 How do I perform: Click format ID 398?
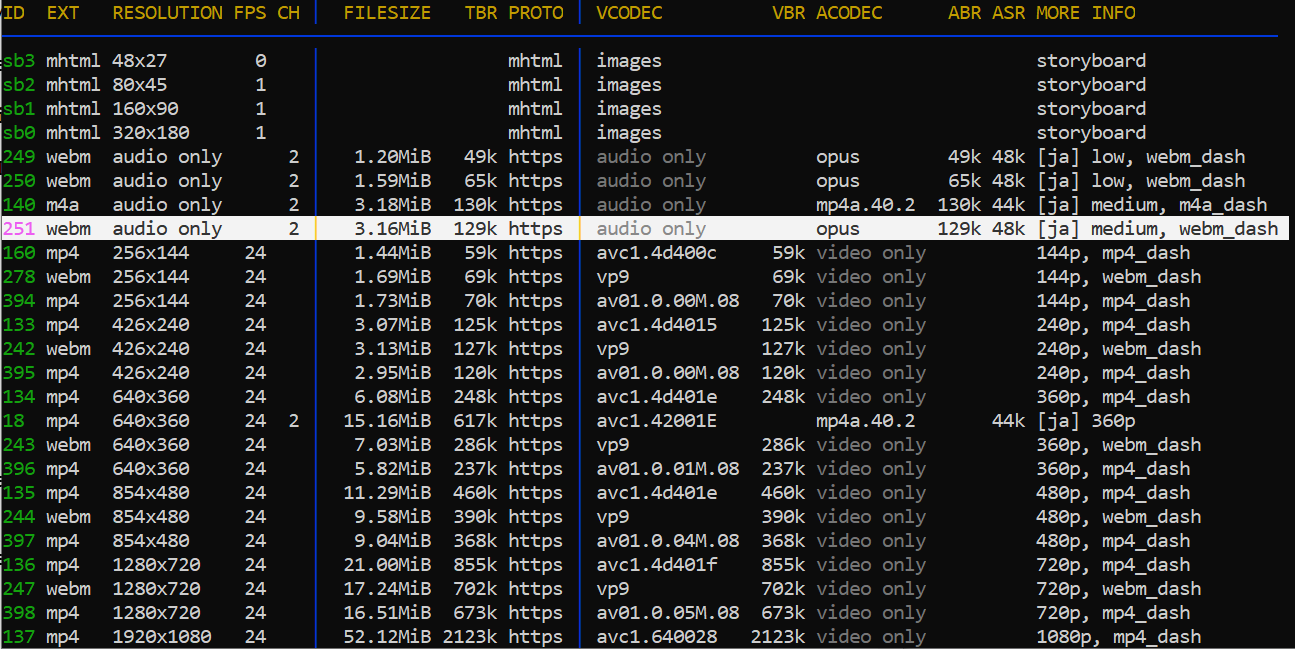(19, 613)
